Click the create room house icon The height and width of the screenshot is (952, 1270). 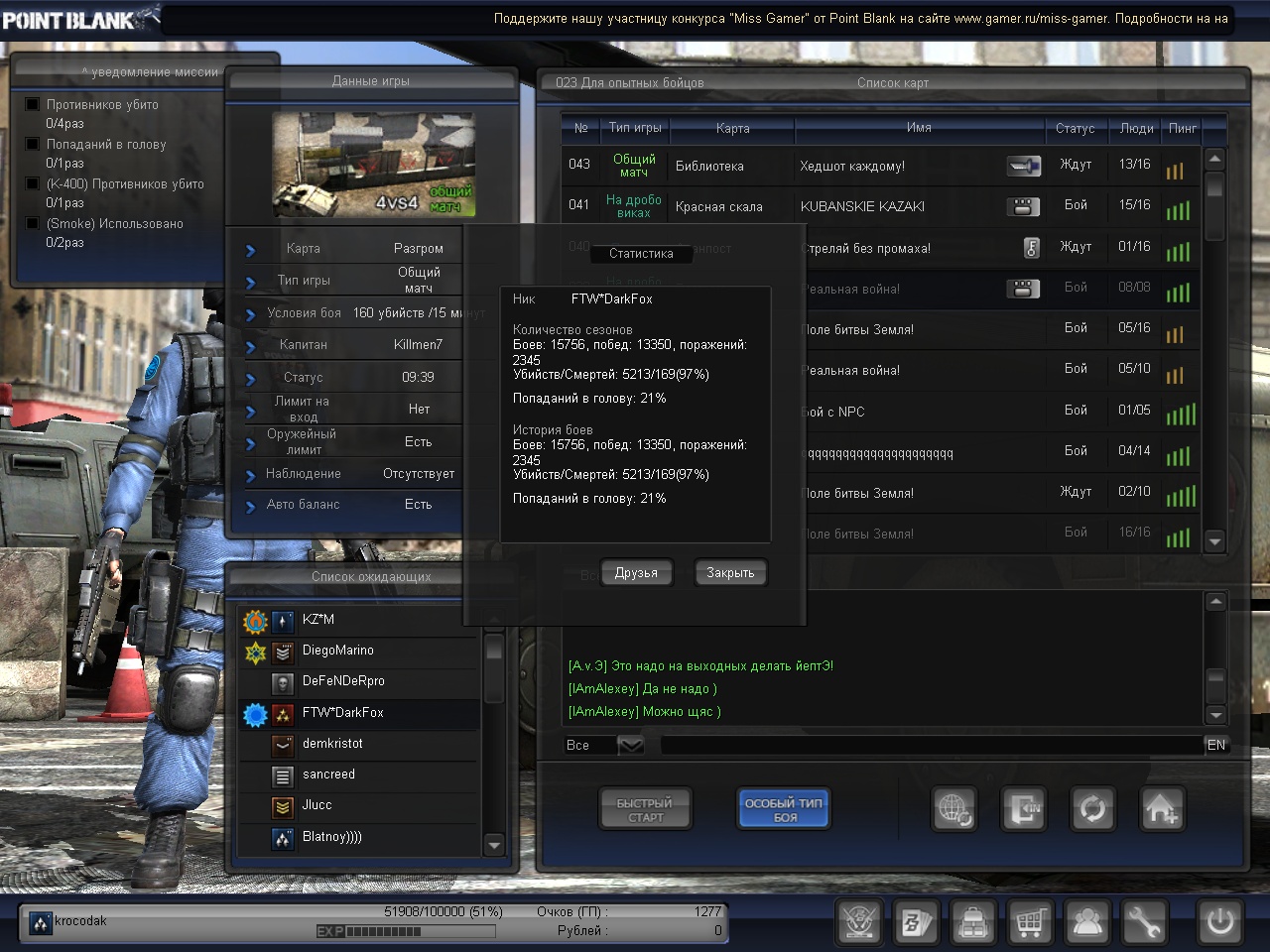pyautogui.click(x=1162, y=809)
